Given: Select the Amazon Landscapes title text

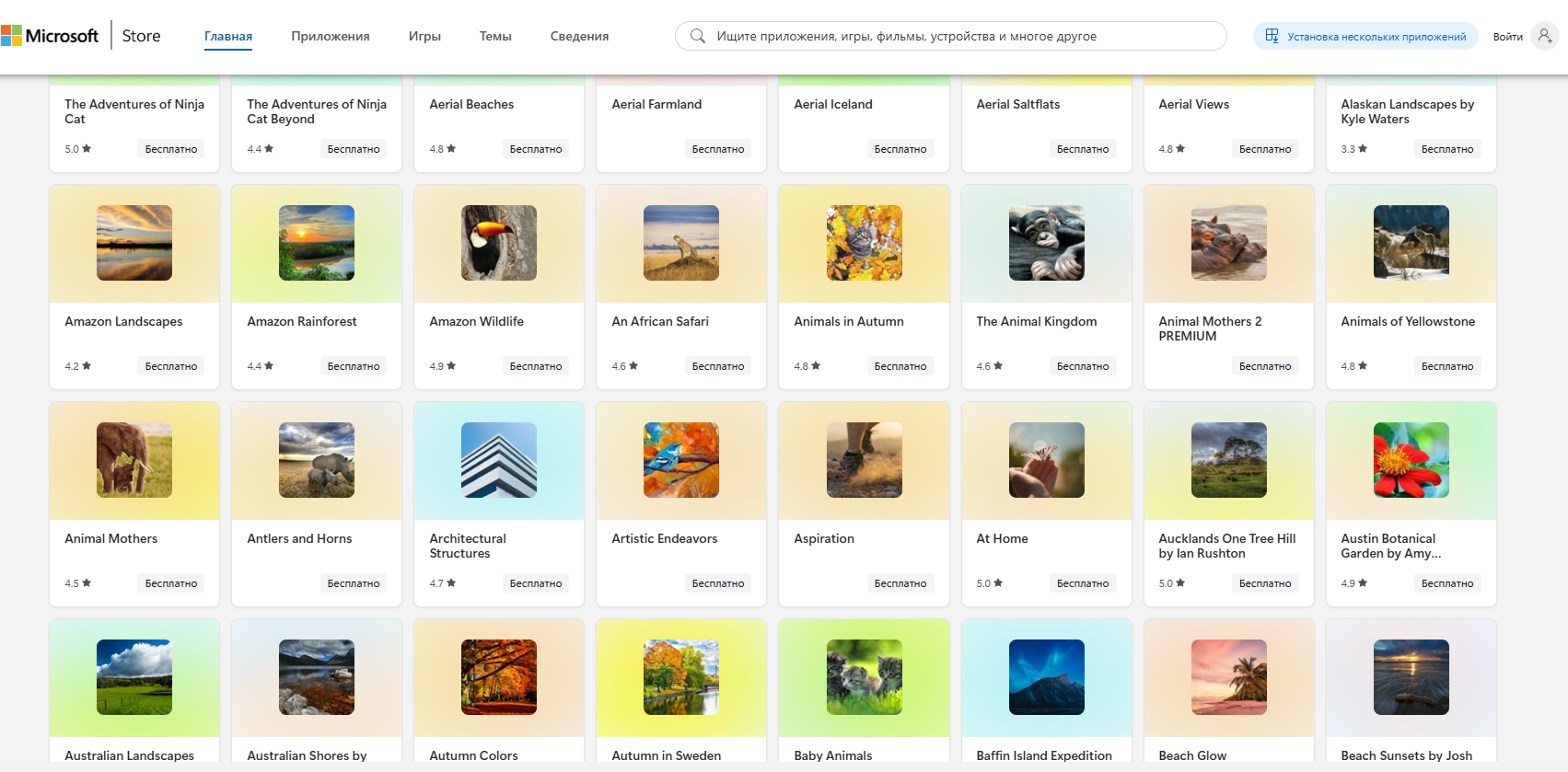Looking at the screenshot, I should point(123,321).
